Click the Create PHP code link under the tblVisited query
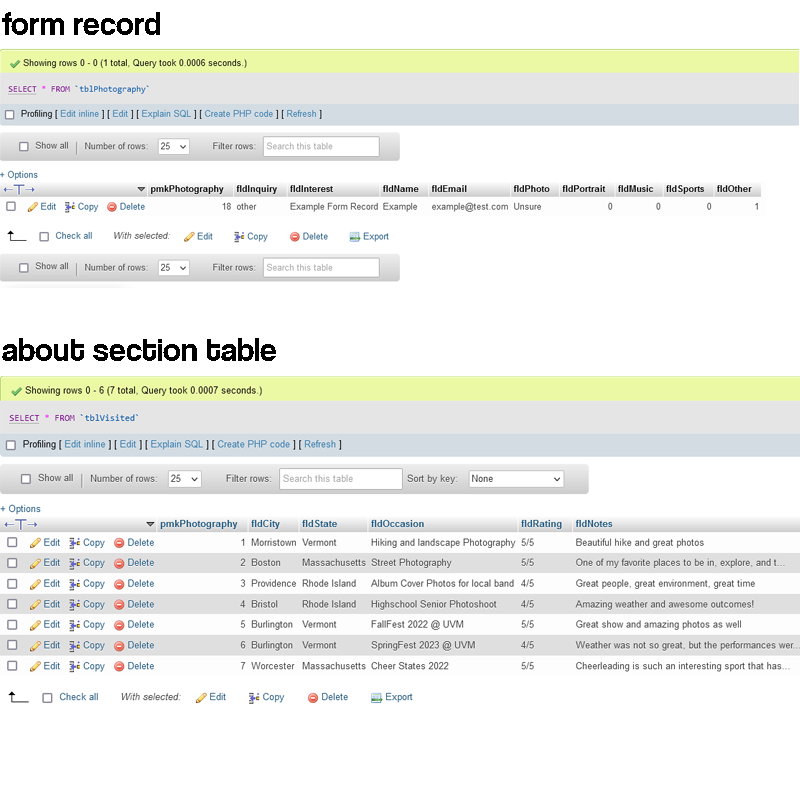 (x=253, y=445)
